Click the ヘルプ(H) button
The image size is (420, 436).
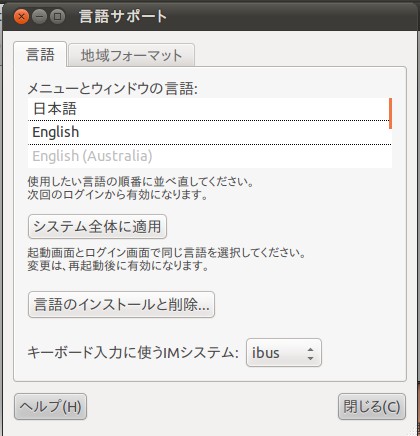[x=50, y=406]
